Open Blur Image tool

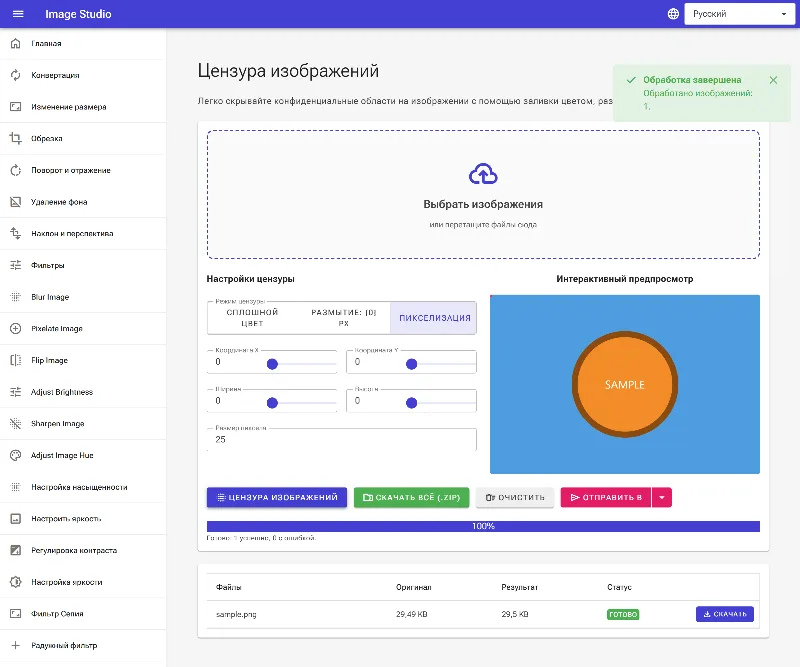tap(83, 297)
